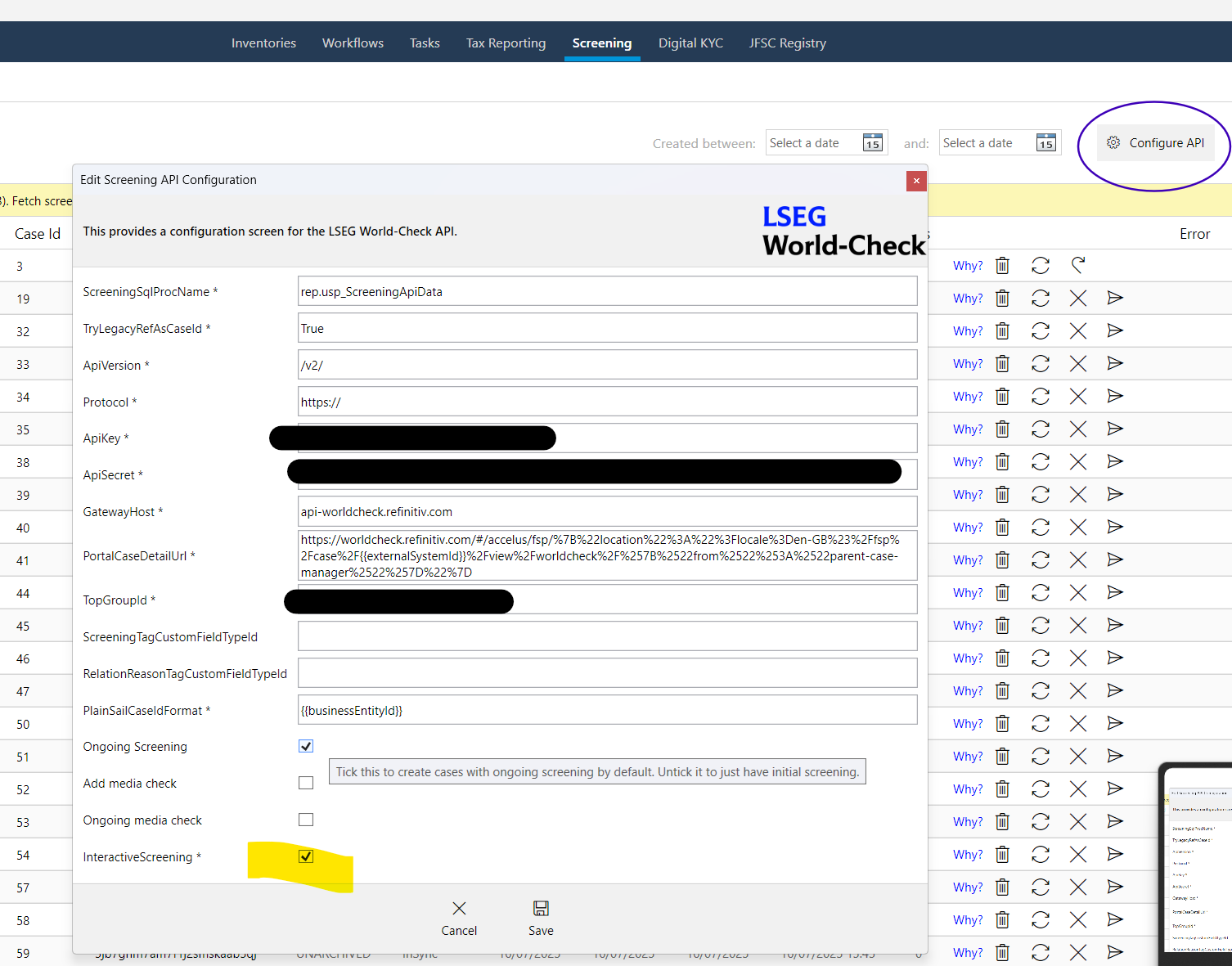Click the X icon for case 34

1078,397
